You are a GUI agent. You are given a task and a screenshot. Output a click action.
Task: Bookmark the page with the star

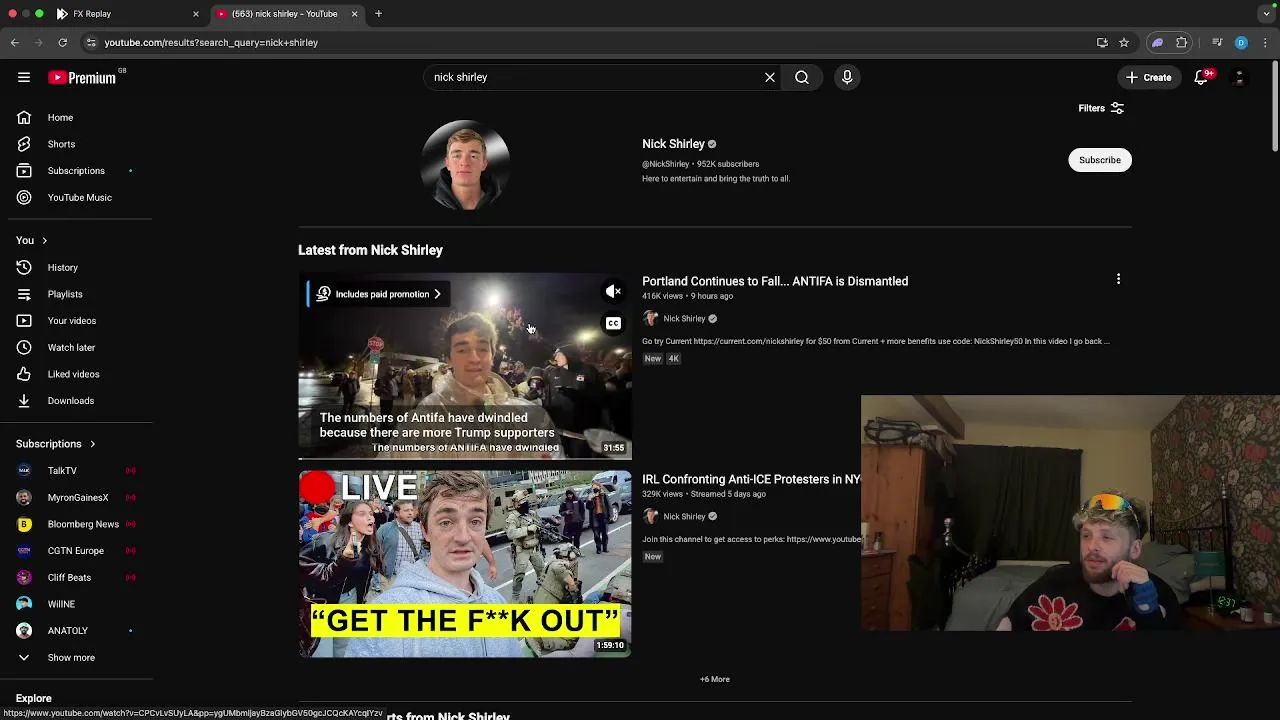click(x=1124, y=42)
